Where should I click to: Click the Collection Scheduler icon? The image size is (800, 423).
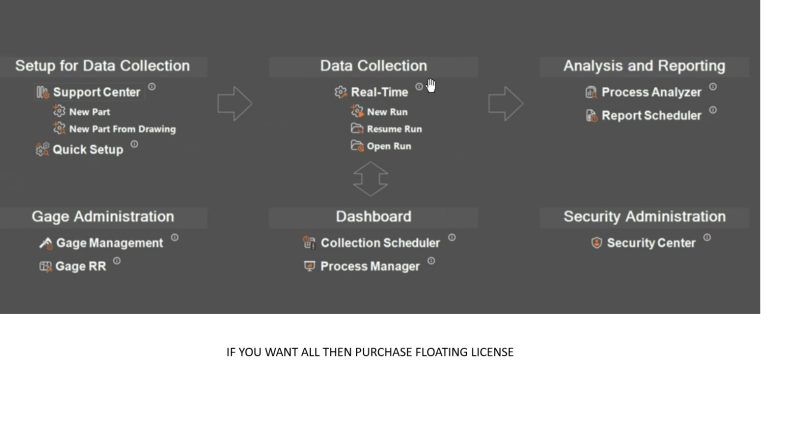click(309, 243)
